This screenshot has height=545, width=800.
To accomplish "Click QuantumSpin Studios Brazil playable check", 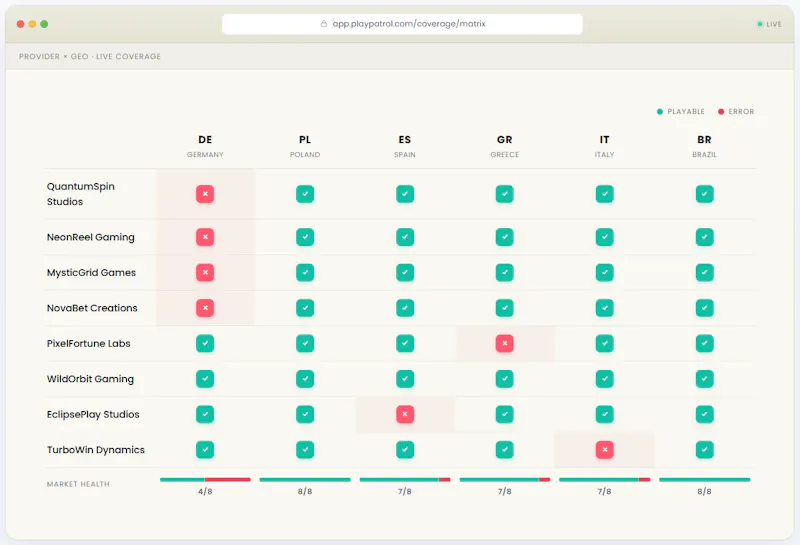I will pyautogui.click(x=705, y=194).
